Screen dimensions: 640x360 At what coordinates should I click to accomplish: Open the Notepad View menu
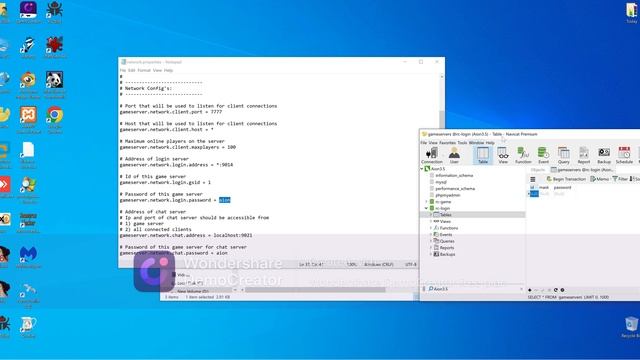click(x=157, y=70)
